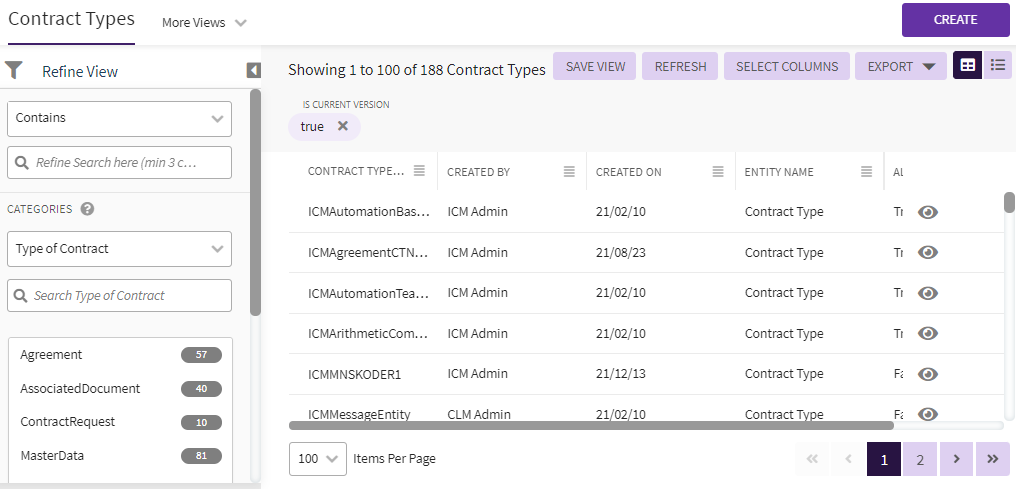
Task: Open the Export dropdown menu
Action: [x=900, y=67]
